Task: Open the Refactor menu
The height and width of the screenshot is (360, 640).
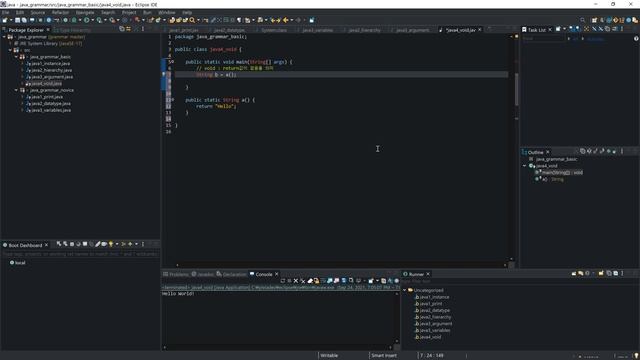Action: 60,13
